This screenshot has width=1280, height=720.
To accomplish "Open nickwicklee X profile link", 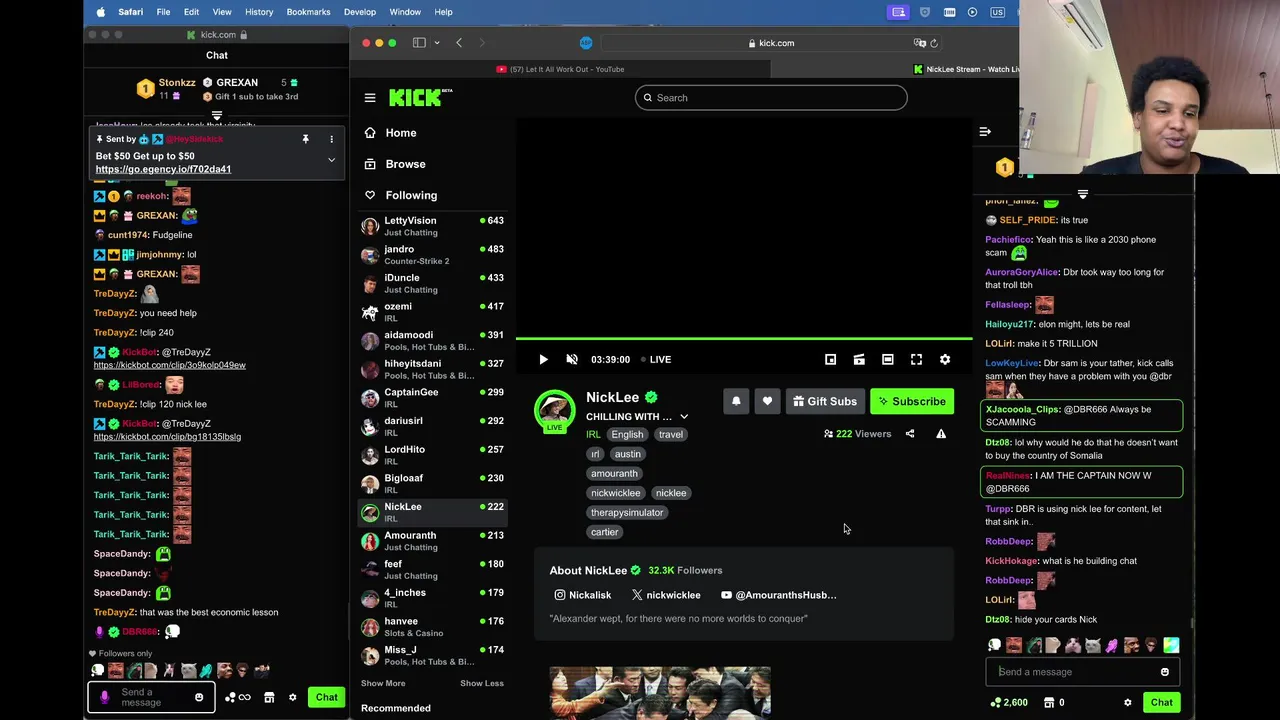I will click(x=666, y=595).
